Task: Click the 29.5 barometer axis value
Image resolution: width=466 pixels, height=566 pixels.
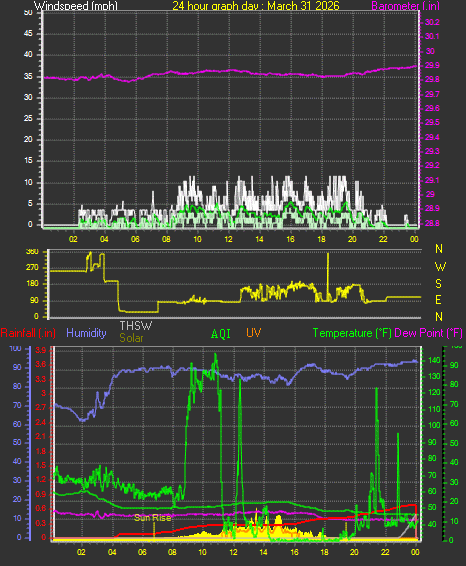Action: tap(432, 122)
